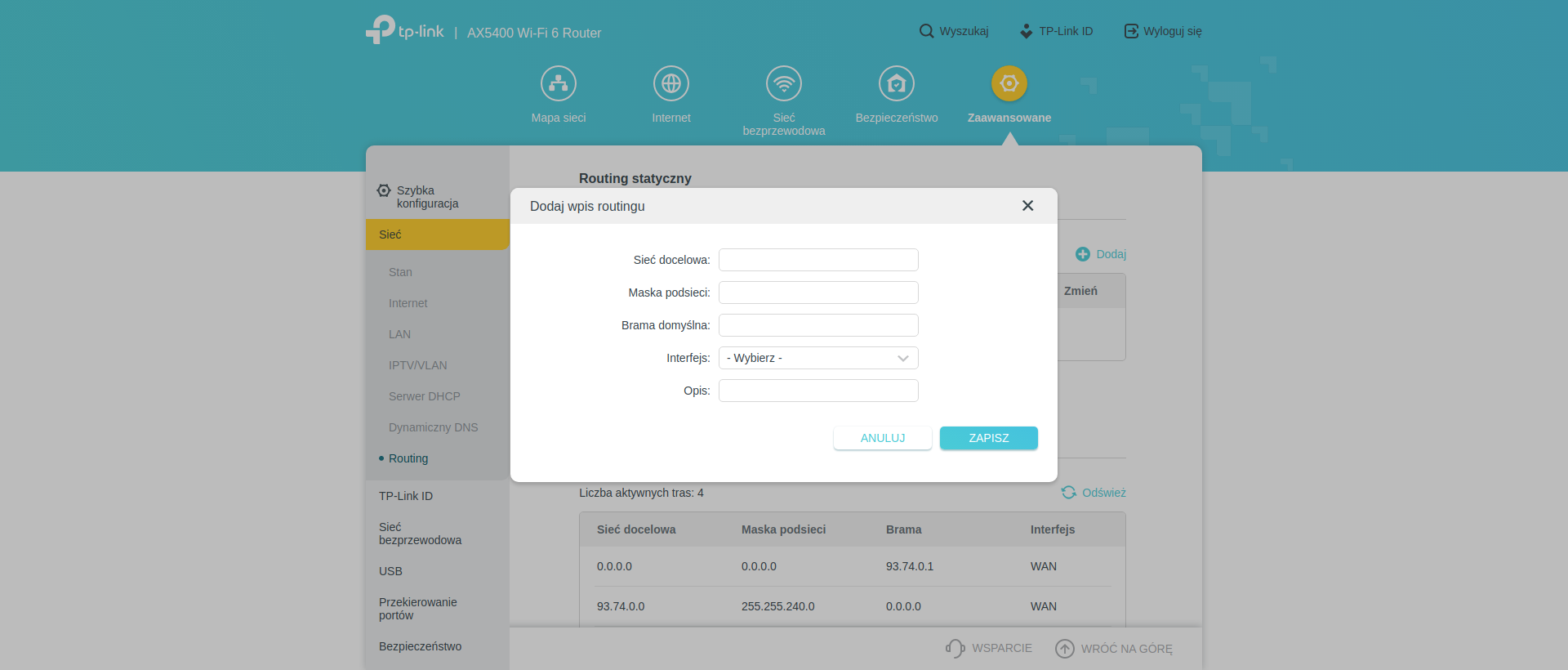Expand the Interfejs dropdown
Screen dimensions: 1568x670
pos(818,358)
